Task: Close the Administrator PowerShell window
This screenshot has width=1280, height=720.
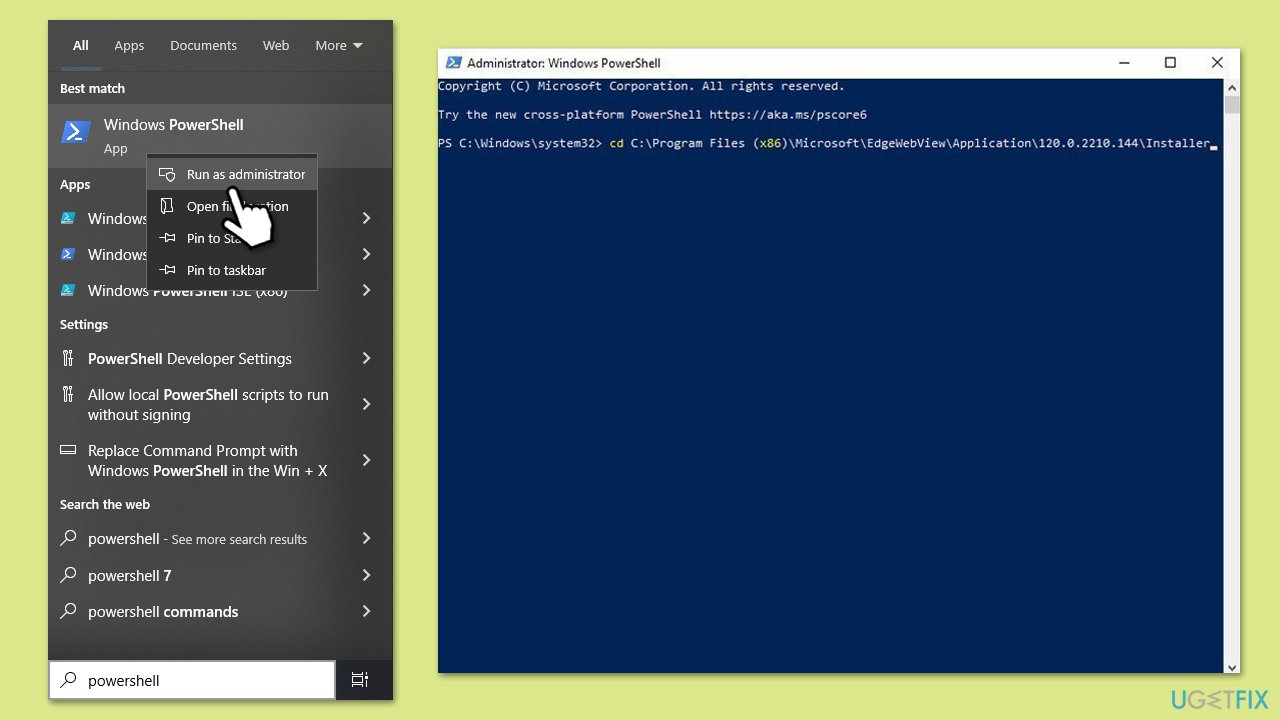Action: [1217, 62]
